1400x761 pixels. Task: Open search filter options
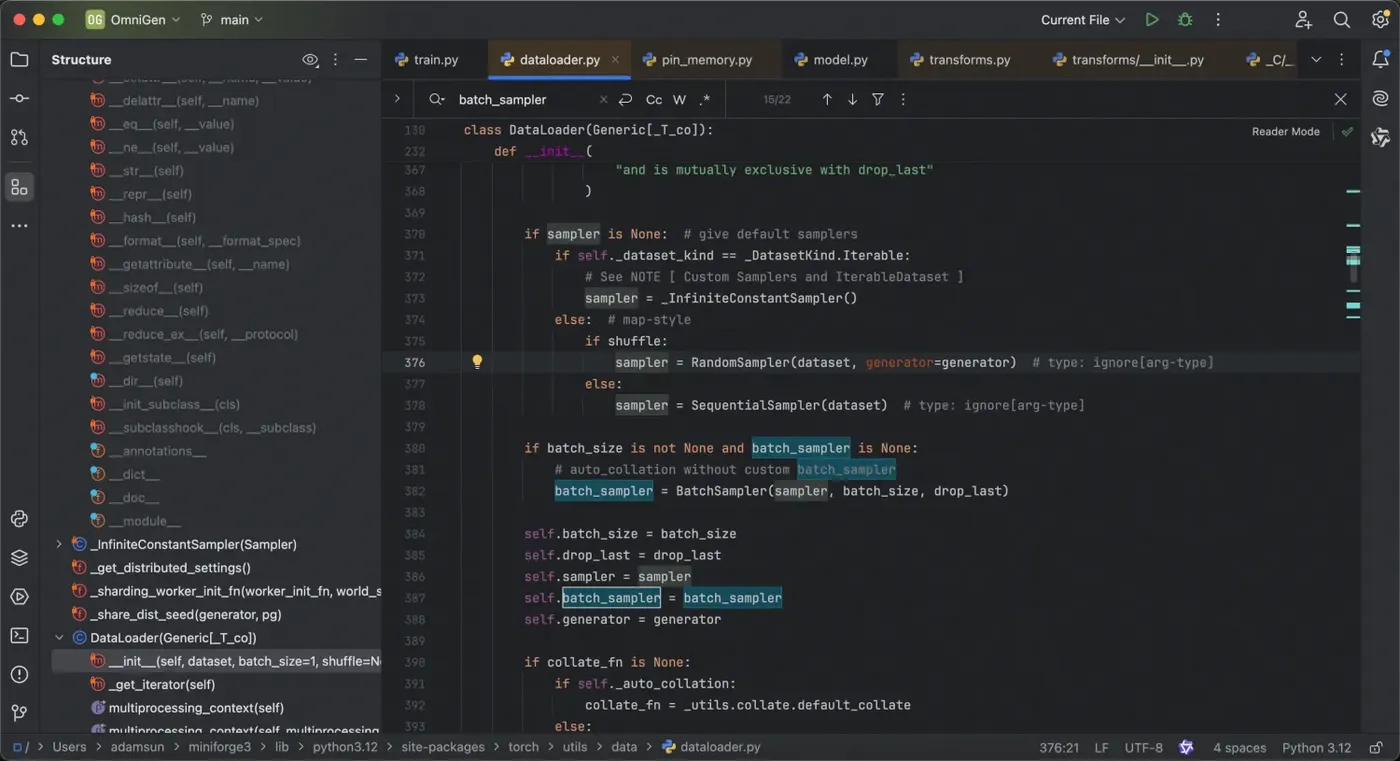[x=878, y=99]
